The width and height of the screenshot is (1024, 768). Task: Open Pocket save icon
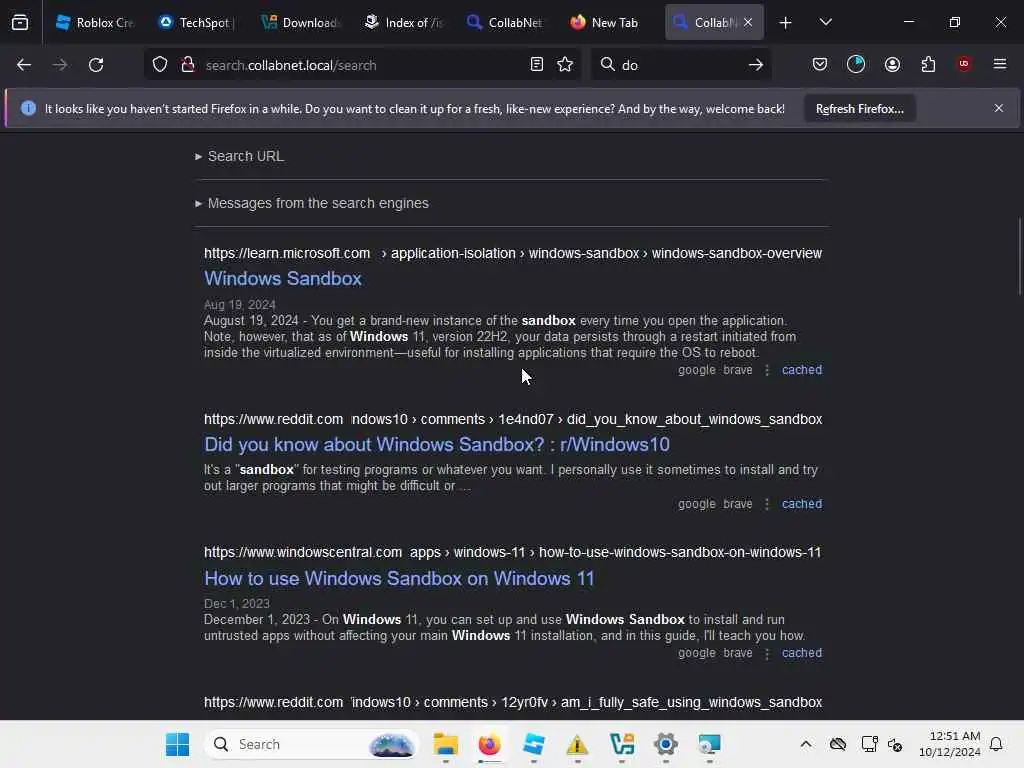[820, 65]
